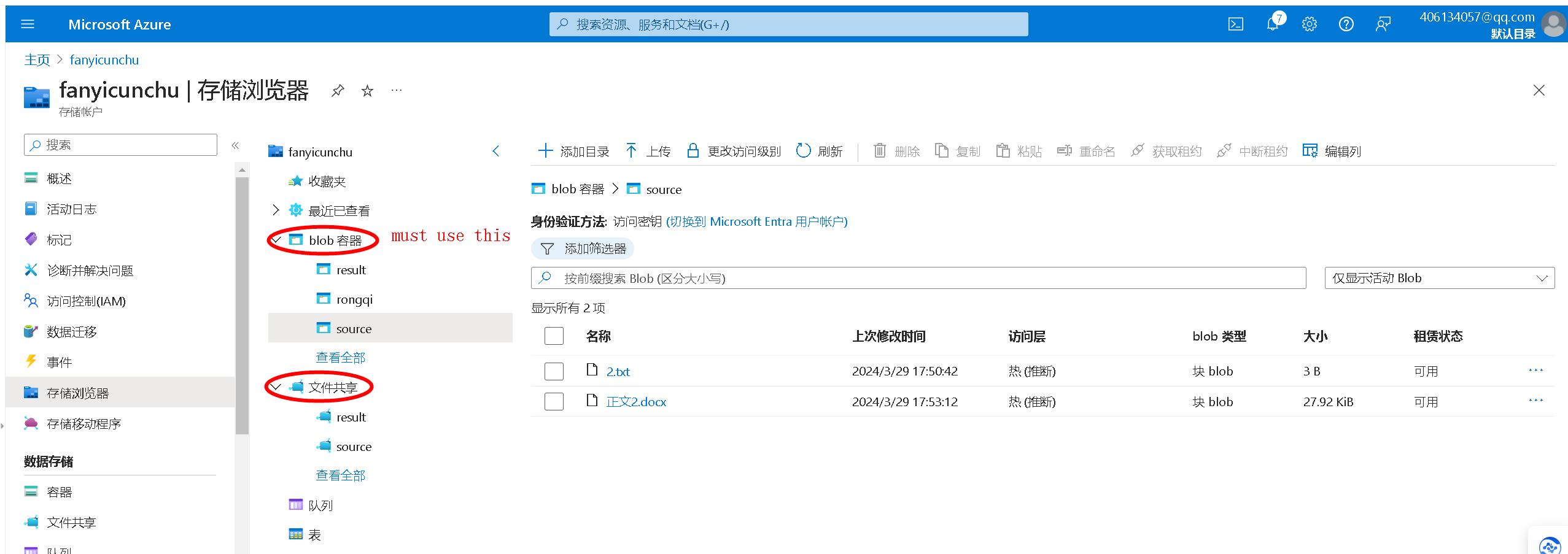Open Cloud Shell from the top bar
This screenshot has width=1568, height=554.
[1235, 25]
